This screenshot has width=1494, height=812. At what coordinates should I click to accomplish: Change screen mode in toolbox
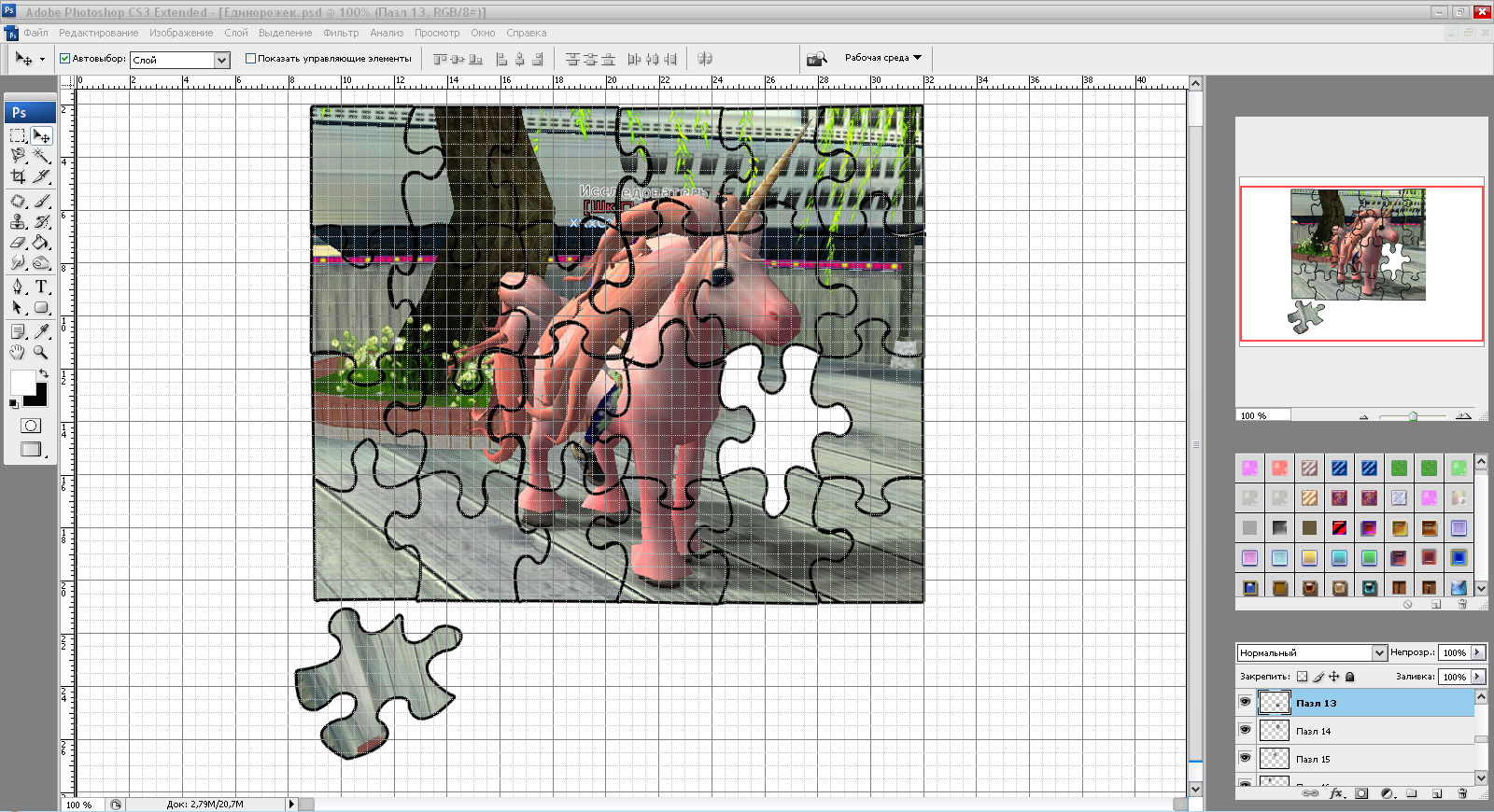[x=31, y=449]
